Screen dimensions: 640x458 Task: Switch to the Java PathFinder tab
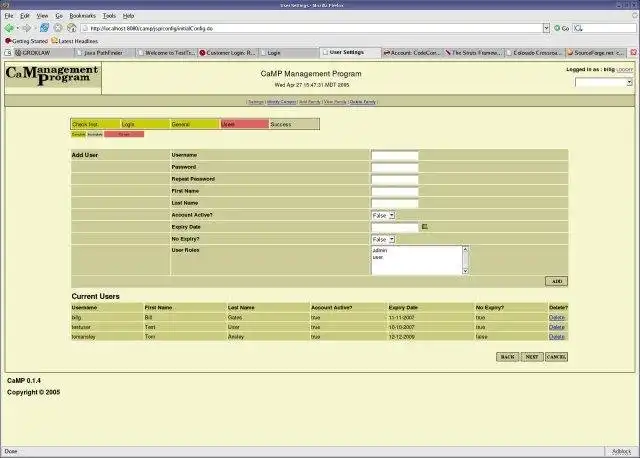105,53
